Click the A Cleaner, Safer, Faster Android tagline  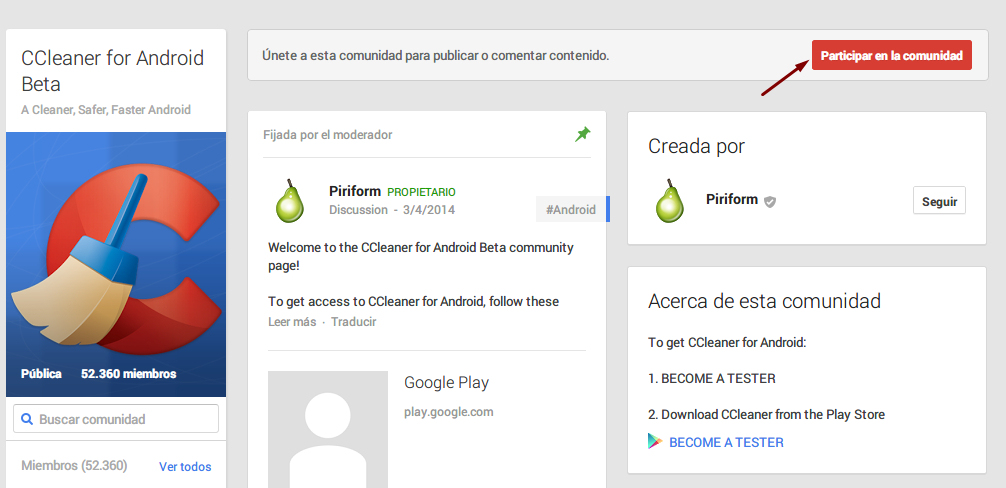click(106, 110)
